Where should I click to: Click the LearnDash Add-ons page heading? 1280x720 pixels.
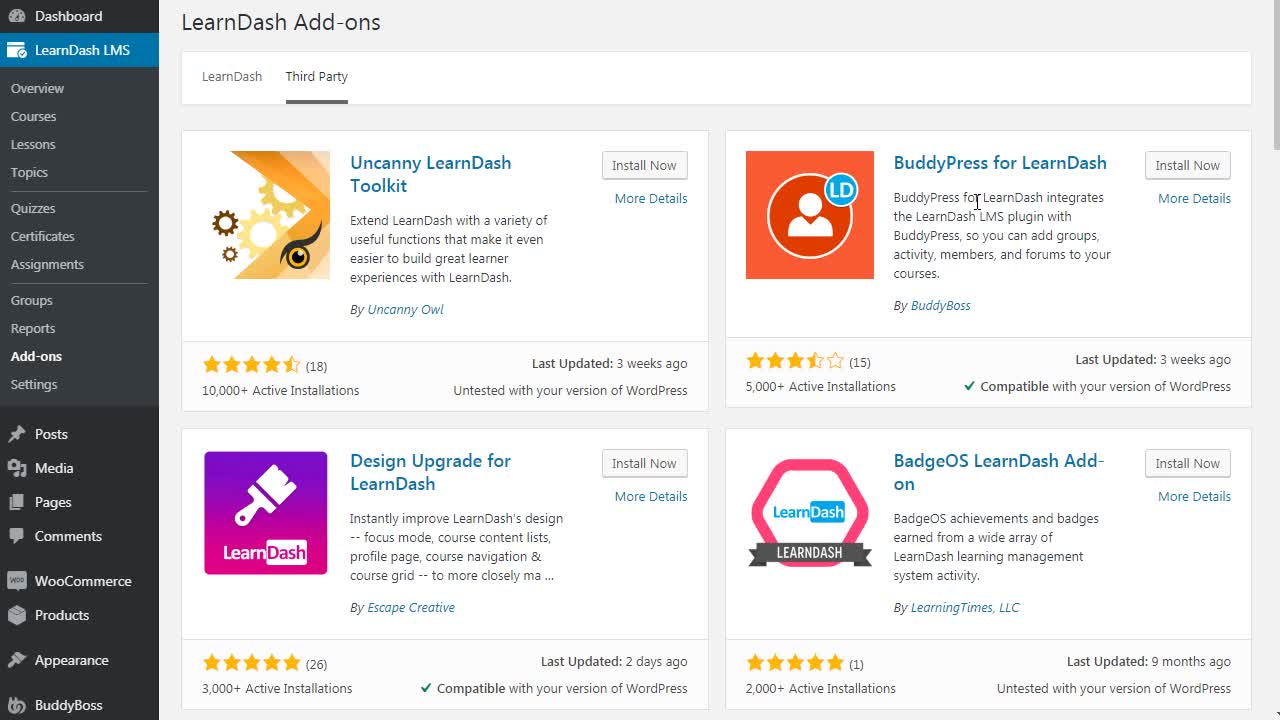pos(281,22)
